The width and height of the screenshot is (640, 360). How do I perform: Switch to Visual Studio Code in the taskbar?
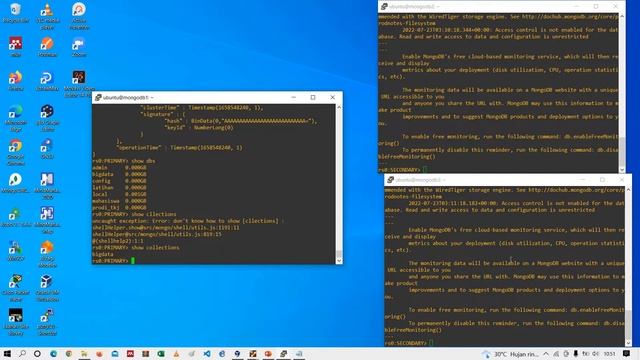207,353
